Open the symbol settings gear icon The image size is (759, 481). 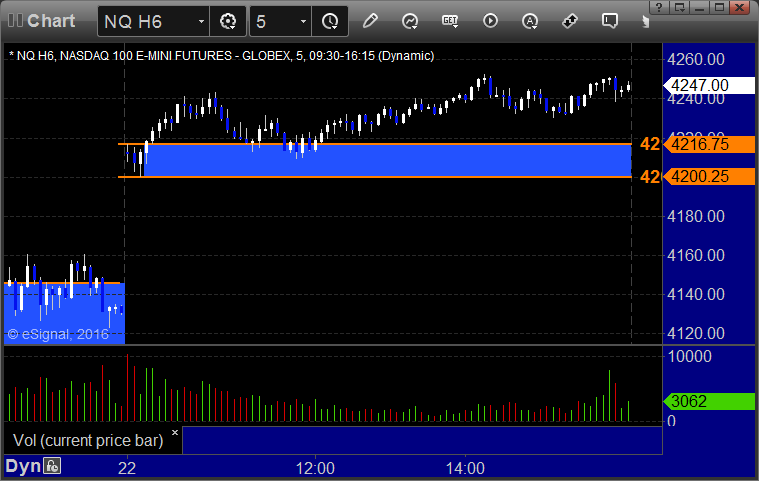click(228, 21)
